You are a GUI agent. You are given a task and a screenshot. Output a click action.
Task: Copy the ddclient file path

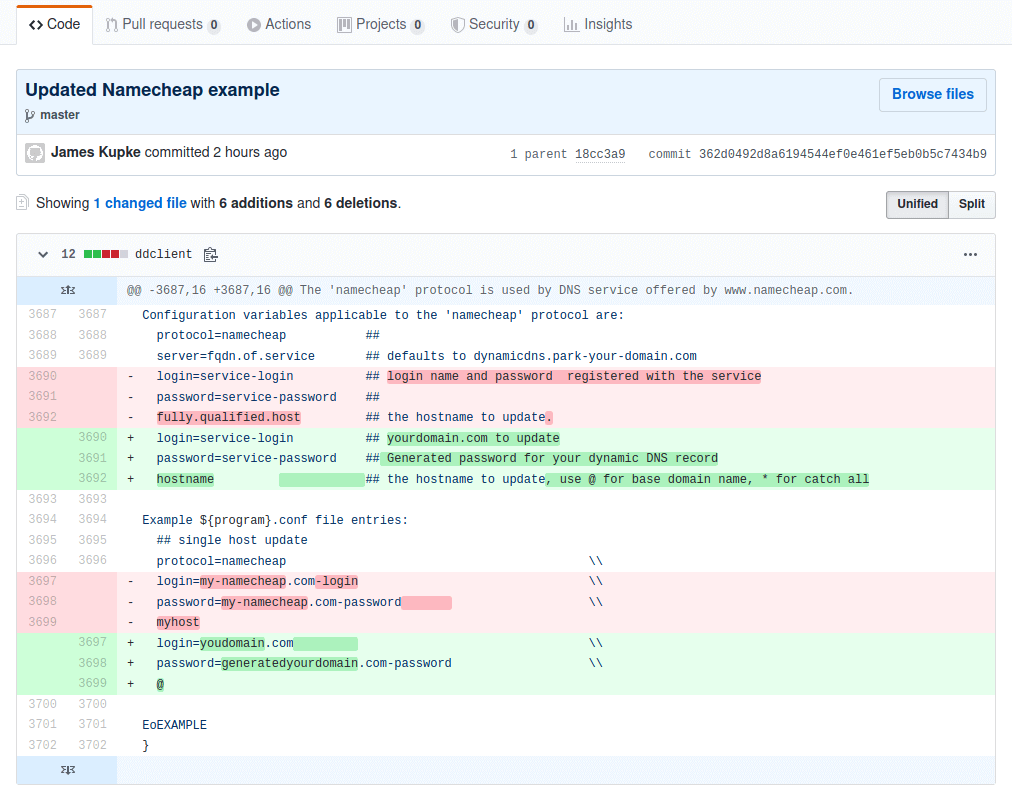[x=210, y=254]
